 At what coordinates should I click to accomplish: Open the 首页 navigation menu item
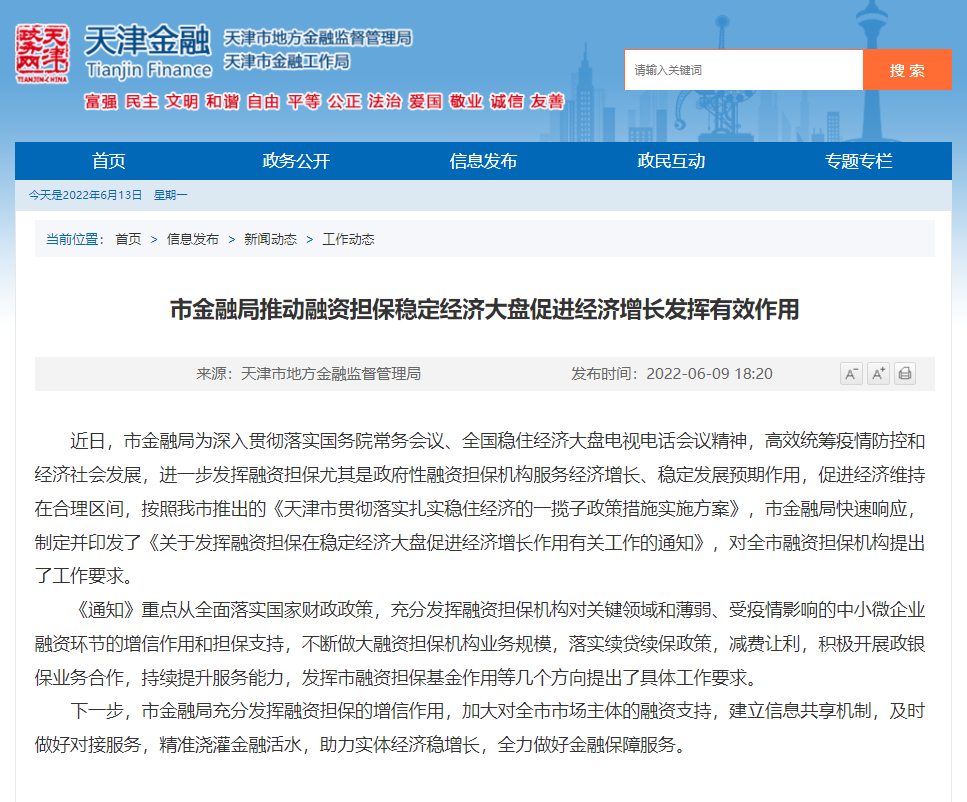pyautogui.click(x=109, y=161)
